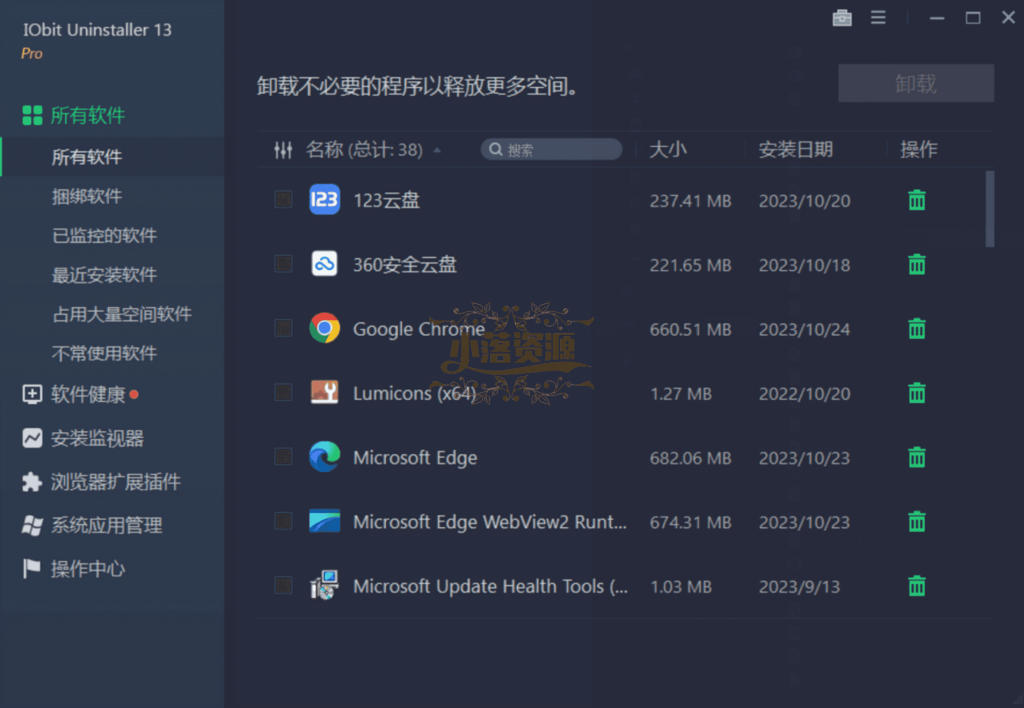The width and height of the screenshot is (1024, 708).
Task: Click the list vertical scrollbar thumb
Action: pyautogui.click(x=990, y=209)
